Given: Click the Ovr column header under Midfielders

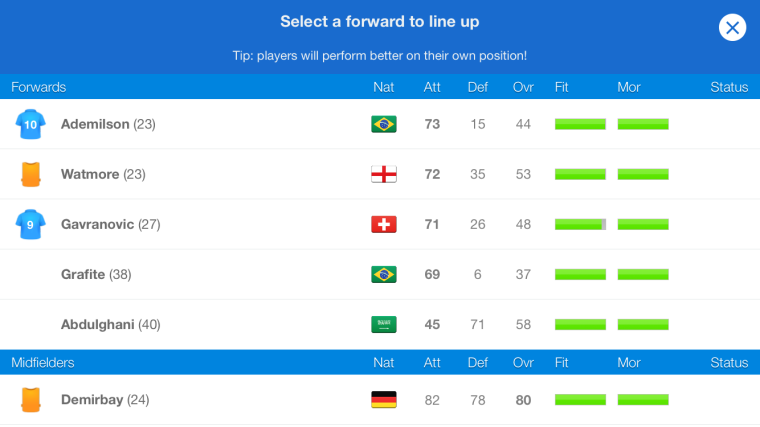Looking at the screenshot, I should point(523,363).
